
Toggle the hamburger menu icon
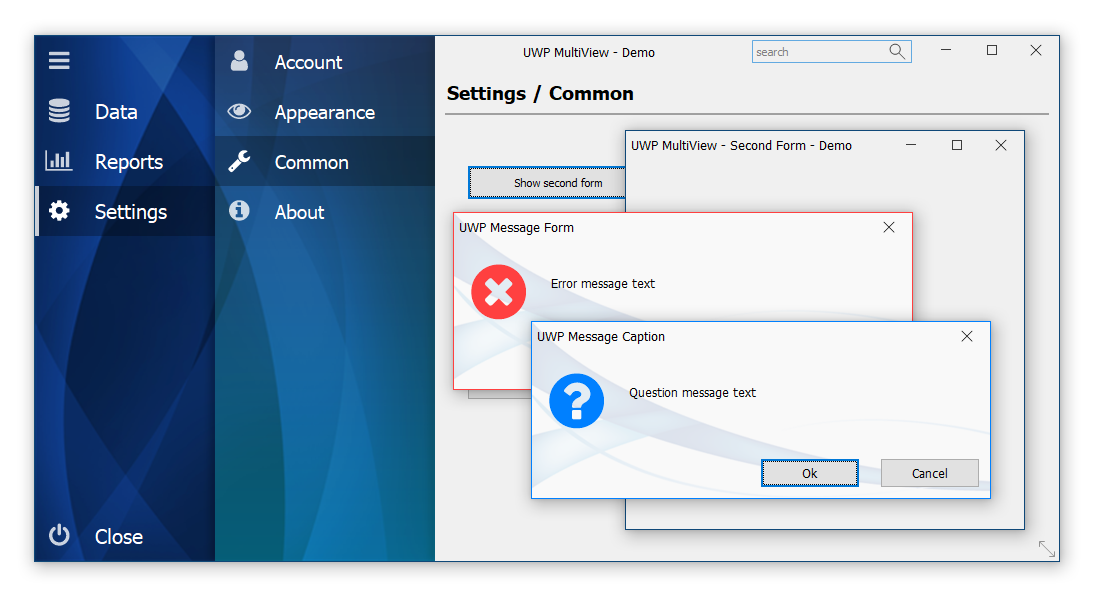pyautogui.click(x=59, y=60)
